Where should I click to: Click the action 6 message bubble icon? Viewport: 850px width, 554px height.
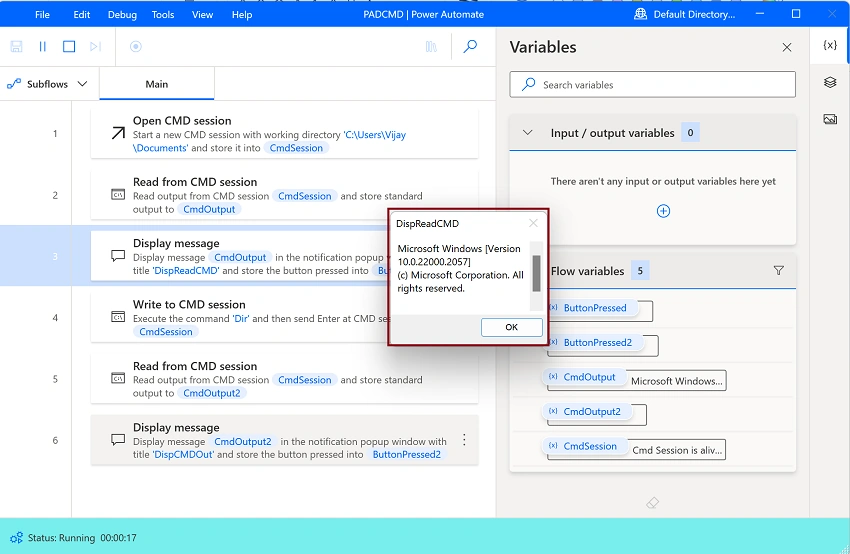point(118,440)
